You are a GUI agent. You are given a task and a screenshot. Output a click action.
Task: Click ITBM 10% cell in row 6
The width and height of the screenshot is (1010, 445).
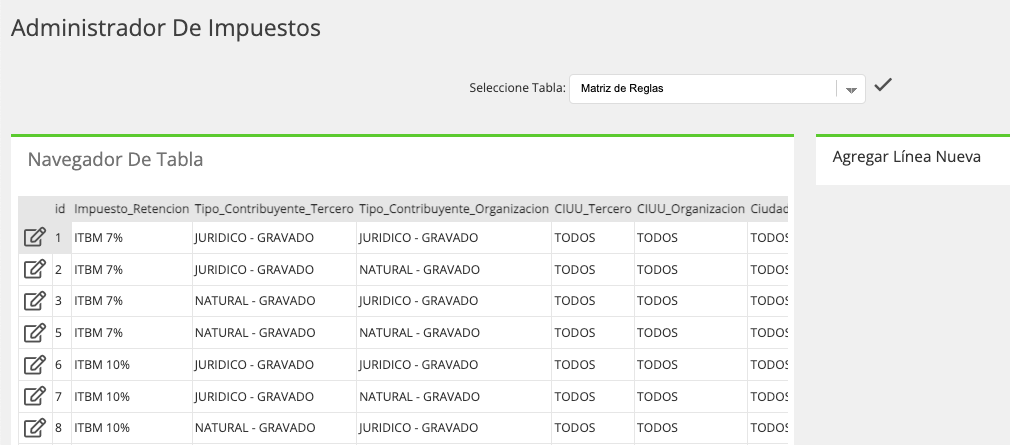[131, 365]
